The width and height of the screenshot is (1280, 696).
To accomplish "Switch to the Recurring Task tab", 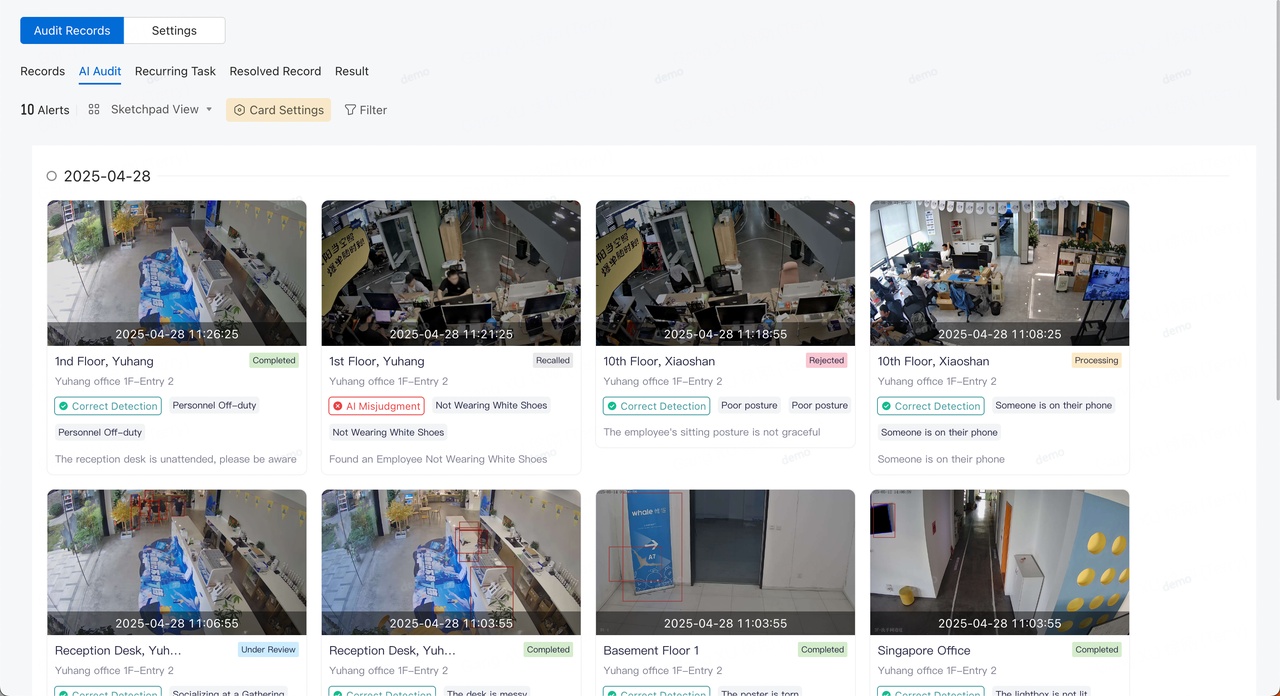I will pyautogui.click(x=175, y=71).
